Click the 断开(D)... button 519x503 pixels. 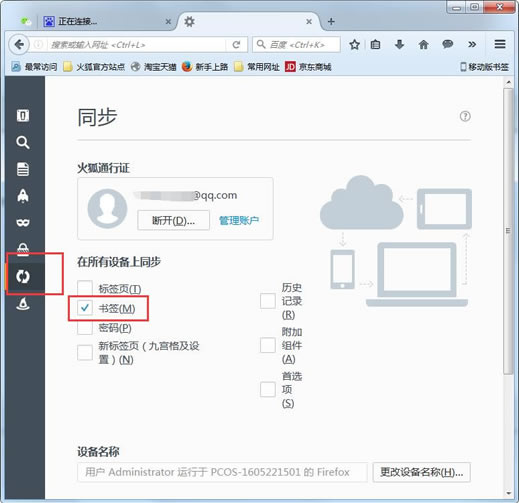tap(173, 220)
